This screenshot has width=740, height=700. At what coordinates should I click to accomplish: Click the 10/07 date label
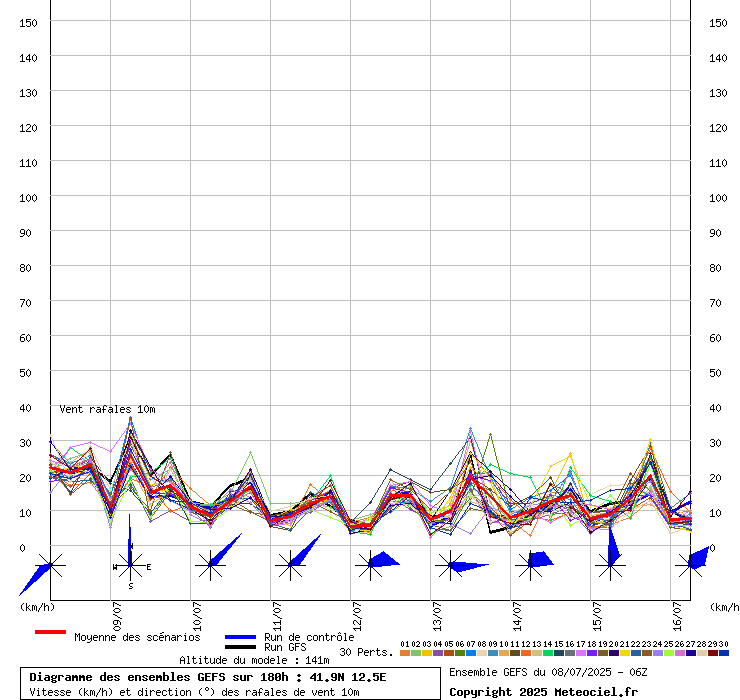click(x=197, y=616)
